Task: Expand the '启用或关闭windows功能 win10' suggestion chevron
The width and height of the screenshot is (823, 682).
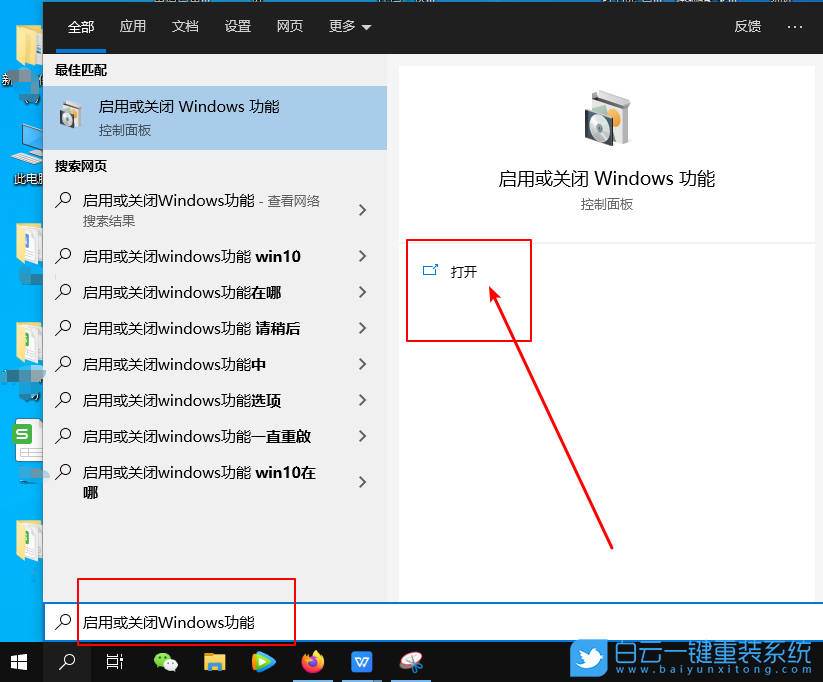Action: point(362,257)
